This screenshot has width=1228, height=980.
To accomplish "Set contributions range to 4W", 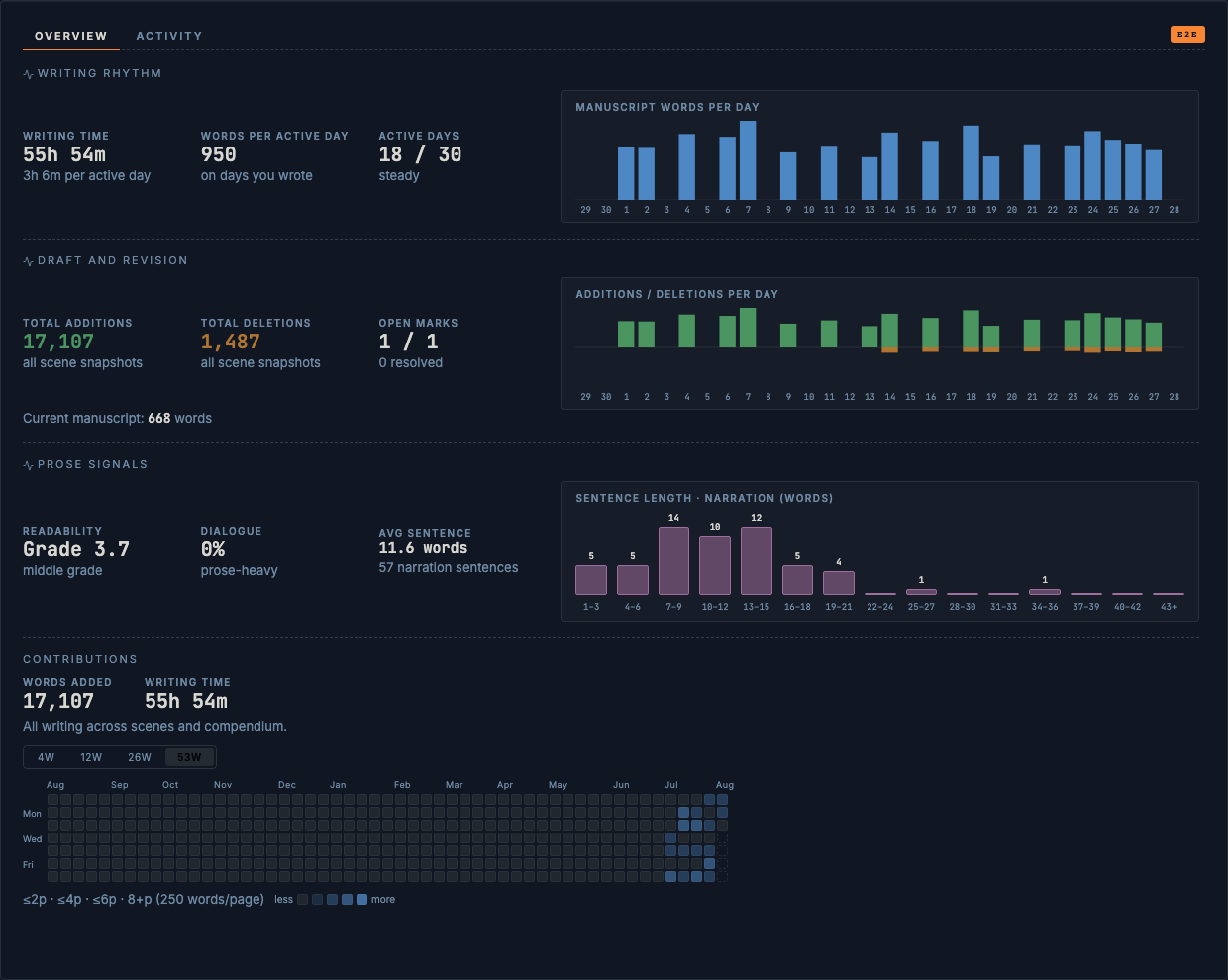I will coord(47,757).
